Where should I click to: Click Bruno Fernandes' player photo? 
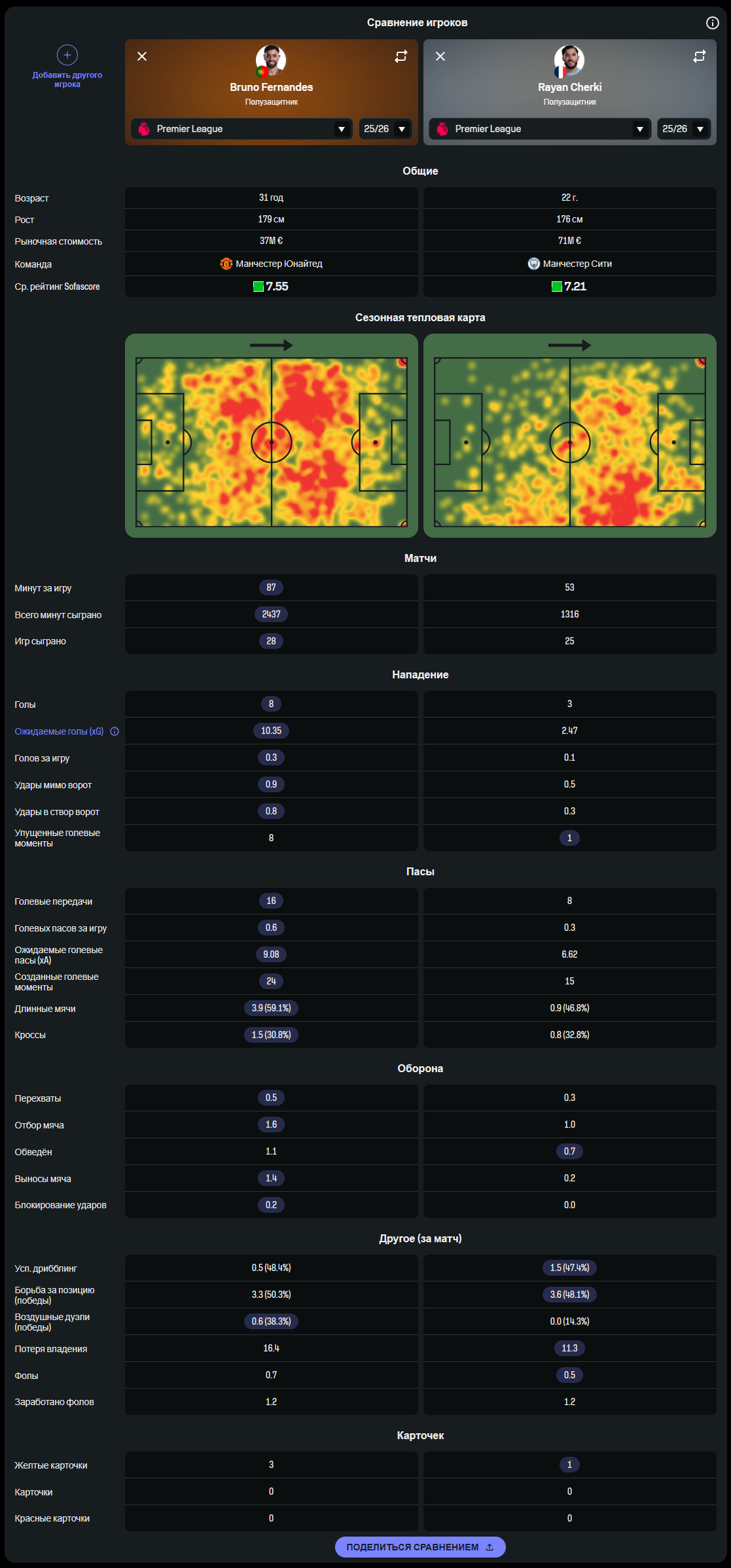(x=271, y=61)
